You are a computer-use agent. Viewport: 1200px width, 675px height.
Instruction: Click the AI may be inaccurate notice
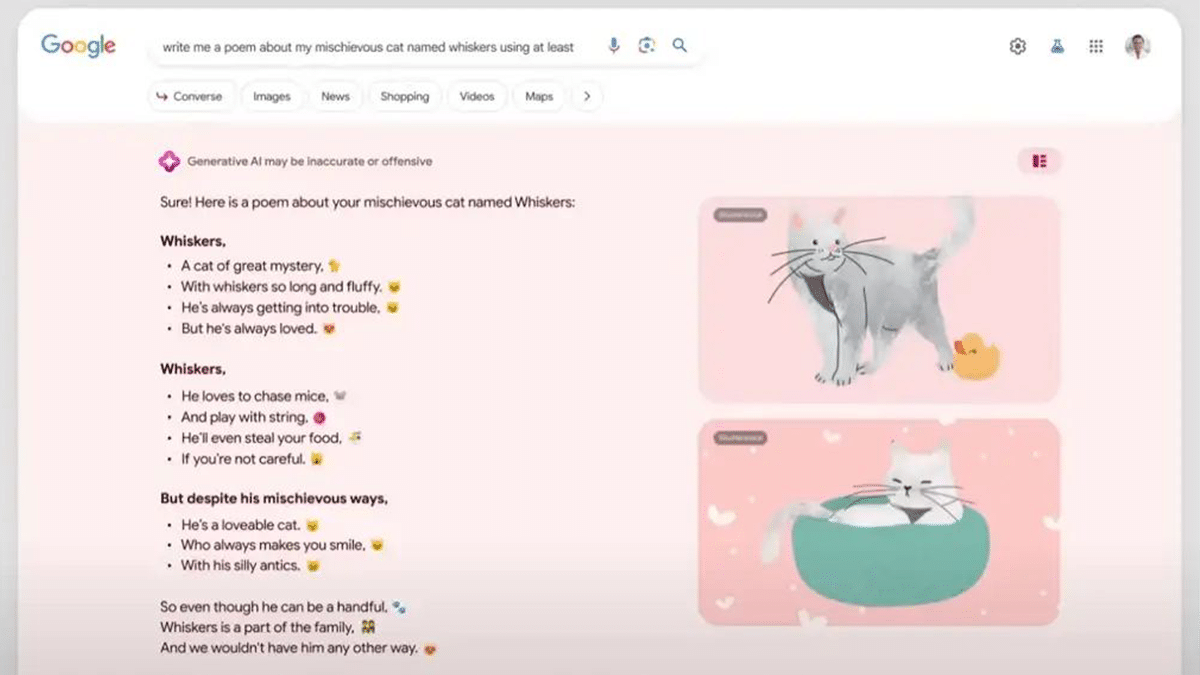point(310,161)
